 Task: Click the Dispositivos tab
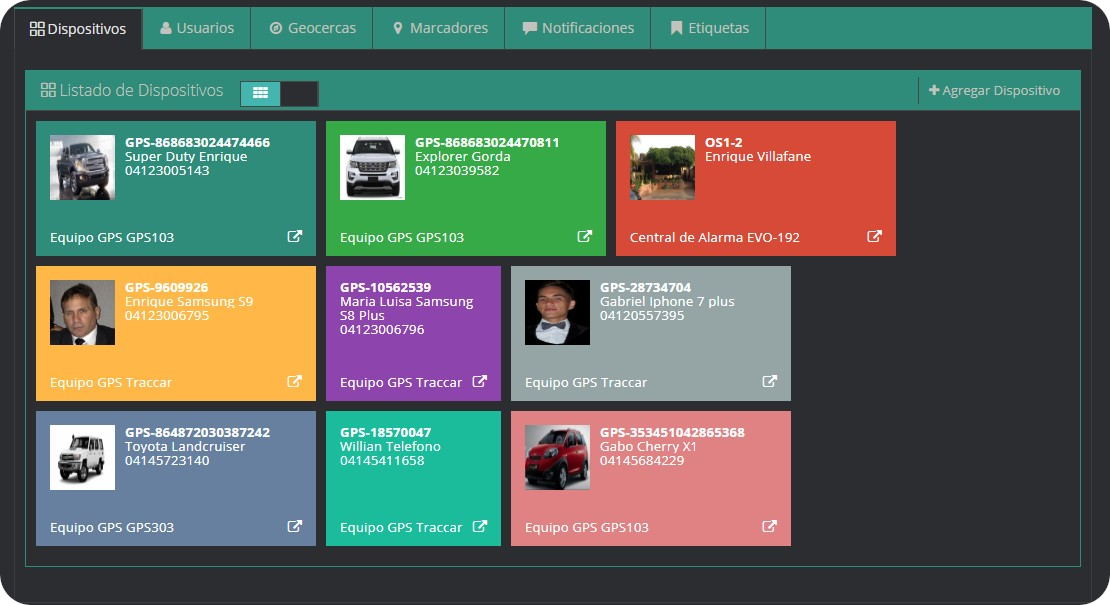(x=78, y=29)
